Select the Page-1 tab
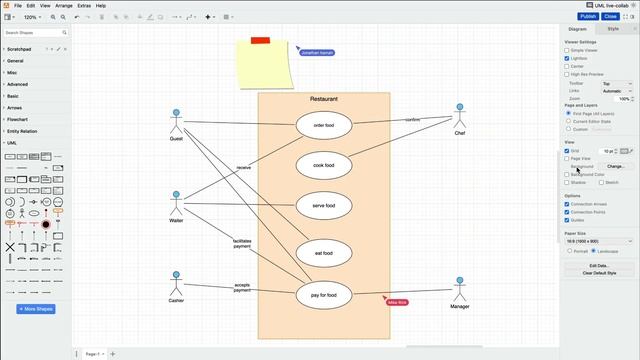The width and height of the screenshot is (640, 360). (95, 354)
